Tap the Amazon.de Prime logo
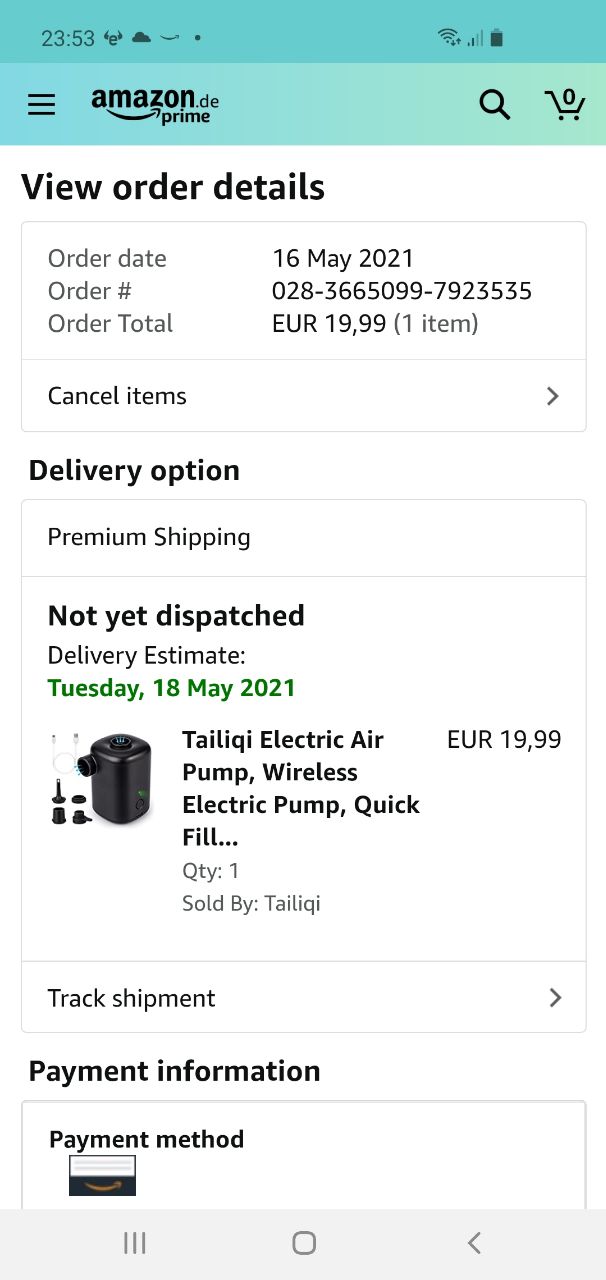This screenshot has height=1280, width=606. (x=155, y=105)
